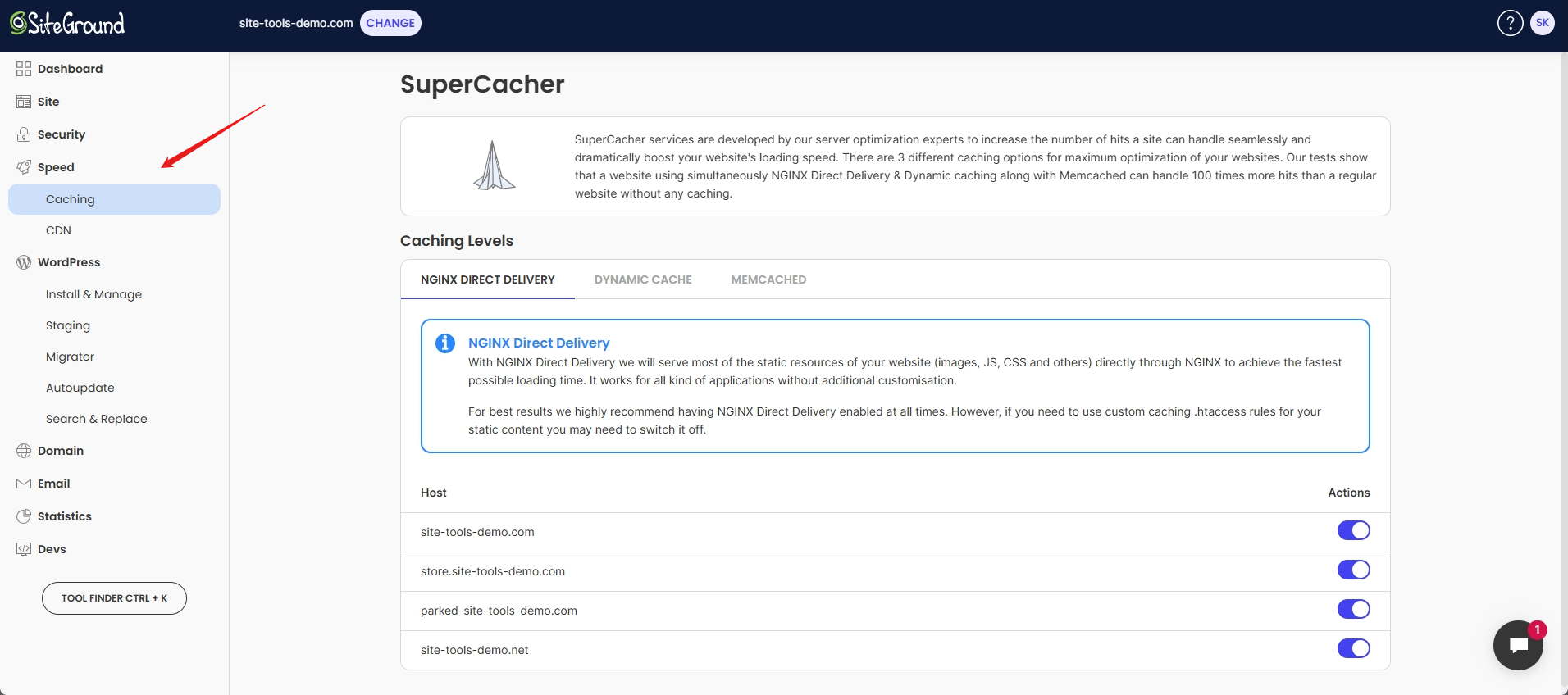Click the CHANGE site button

pos(390,23)
